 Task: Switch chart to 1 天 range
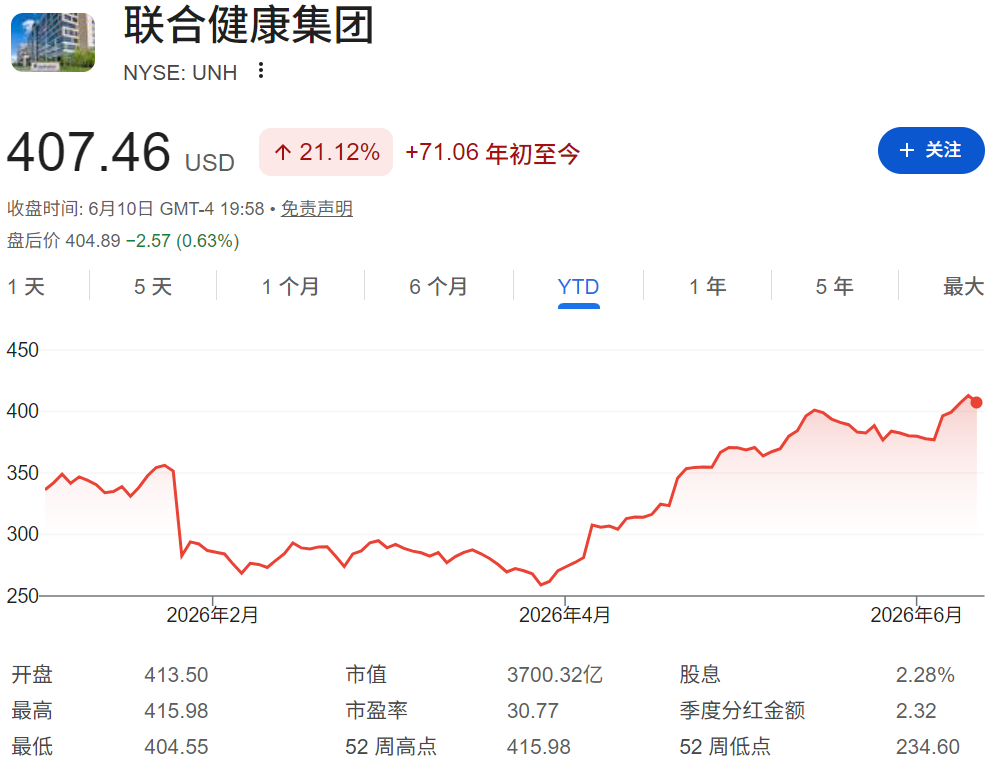tap(26, 287)
